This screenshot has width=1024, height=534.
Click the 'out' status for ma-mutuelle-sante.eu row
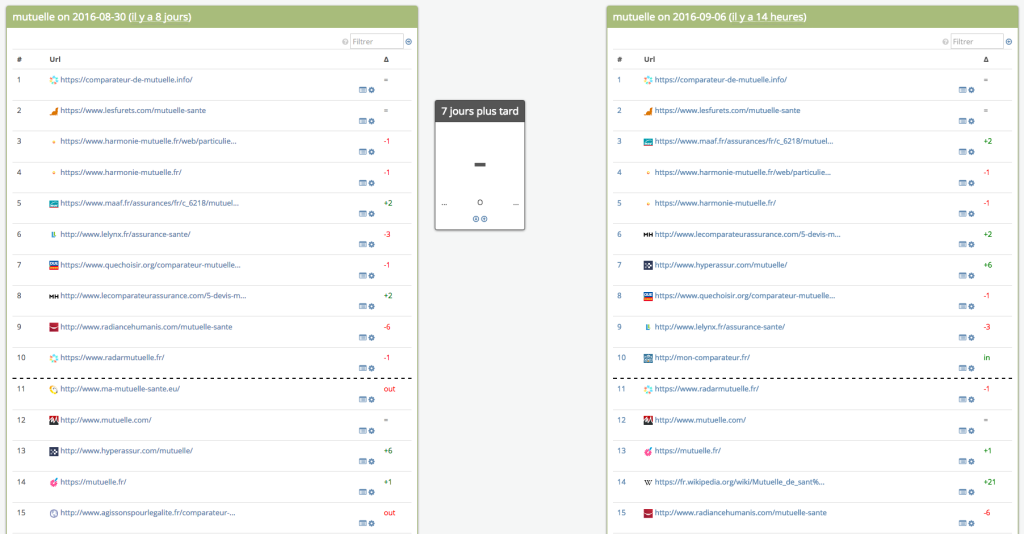tap(389, 389)
